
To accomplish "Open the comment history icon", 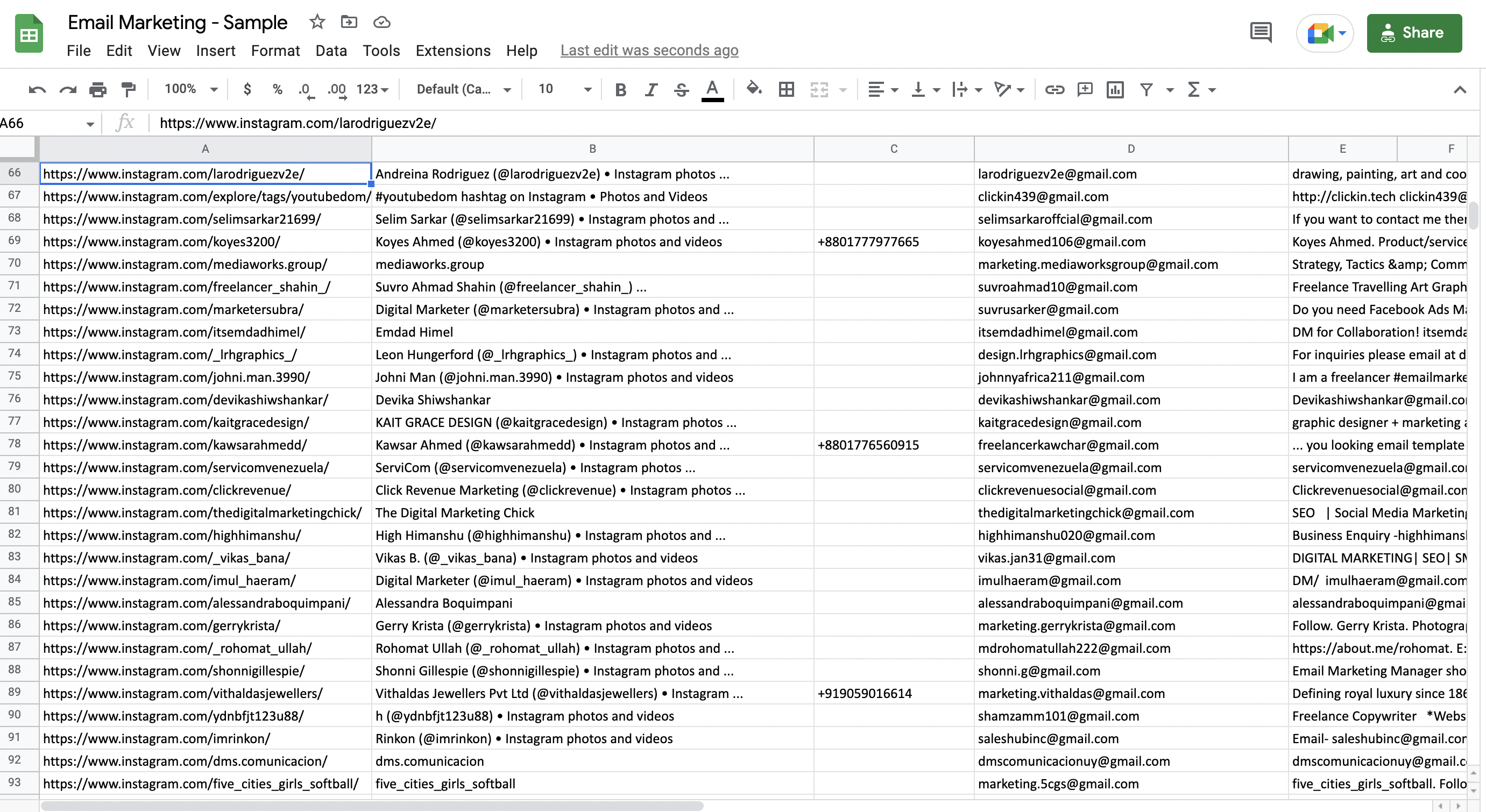I will [1261, 32].
